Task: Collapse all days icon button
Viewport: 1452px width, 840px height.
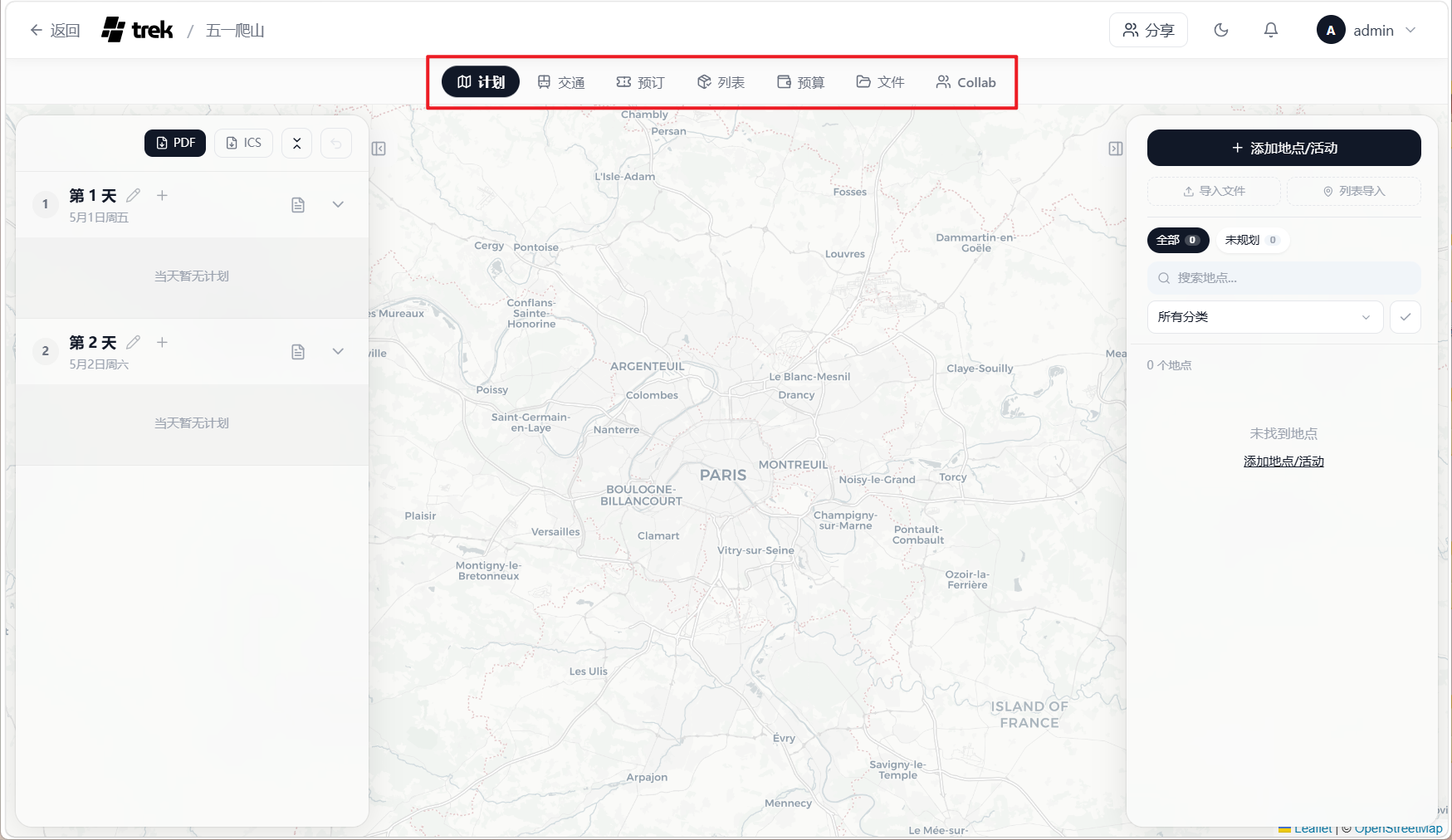Action: 296,143
